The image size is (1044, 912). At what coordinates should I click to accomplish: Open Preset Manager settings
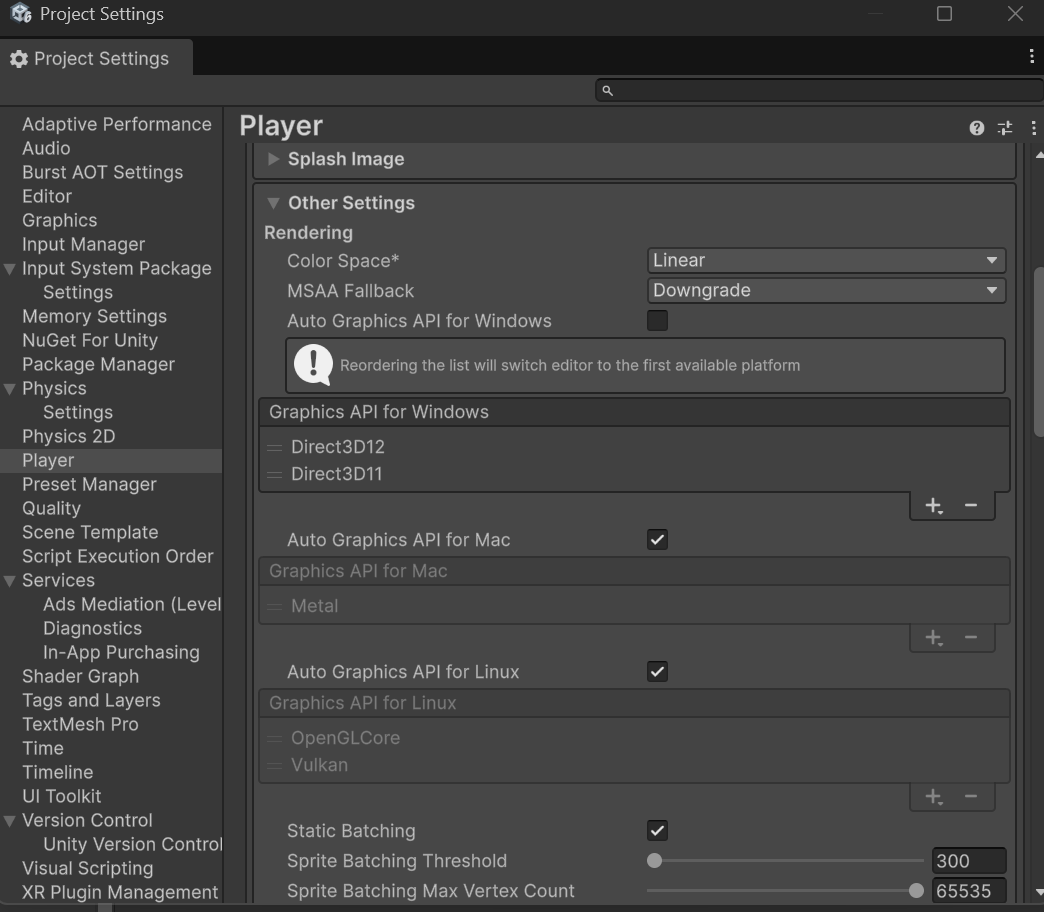click(89, 484)
